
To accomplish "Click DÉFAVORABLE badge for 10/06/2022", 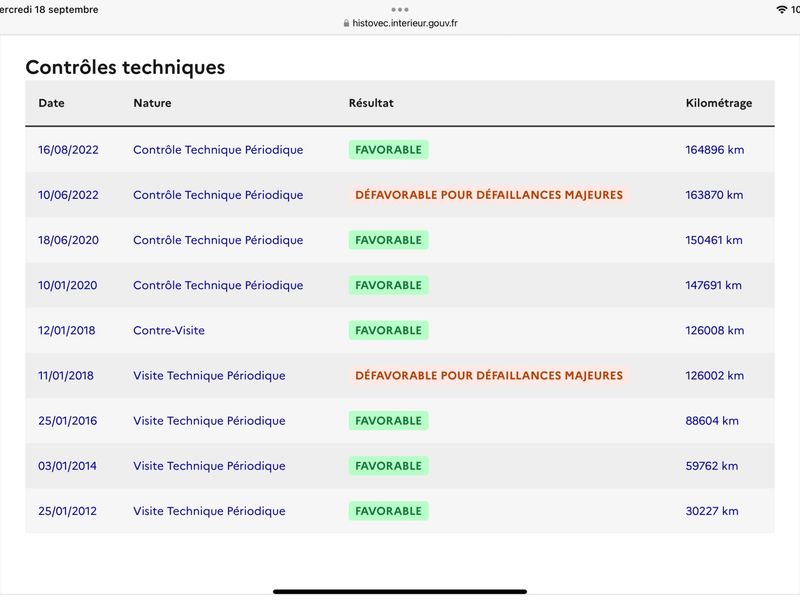I will tap(489, 195).
